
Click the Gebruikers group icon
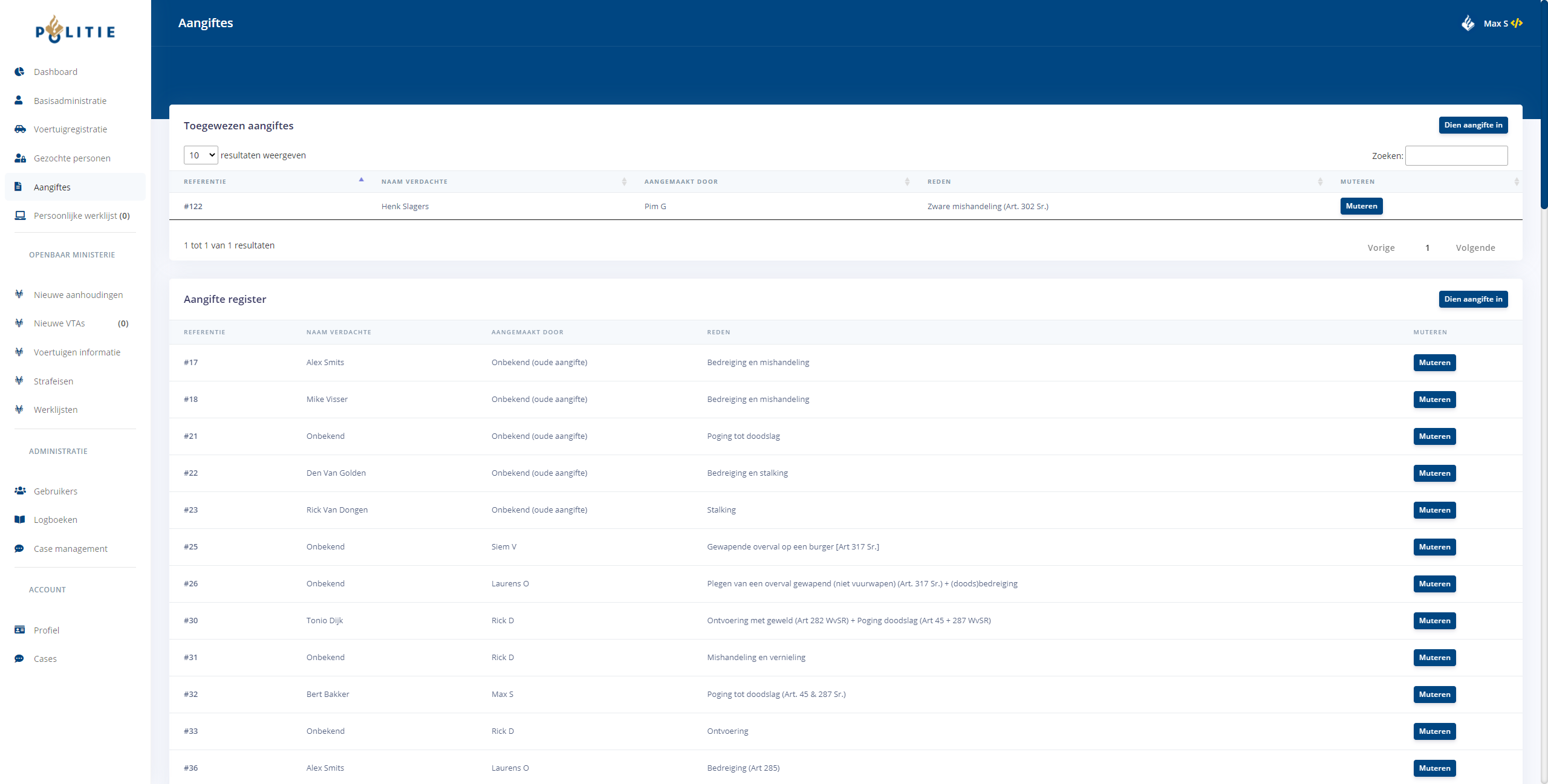click(x=20, y=491)
